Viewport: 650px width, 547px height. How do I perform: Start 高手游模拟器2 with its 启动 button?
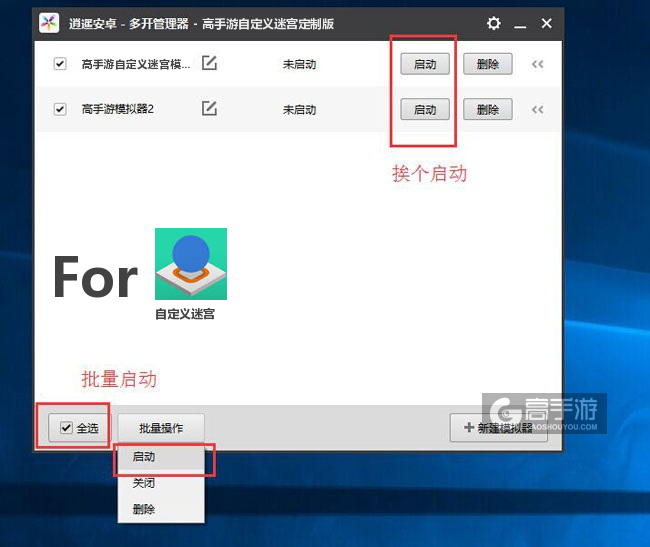click(425, 109)
